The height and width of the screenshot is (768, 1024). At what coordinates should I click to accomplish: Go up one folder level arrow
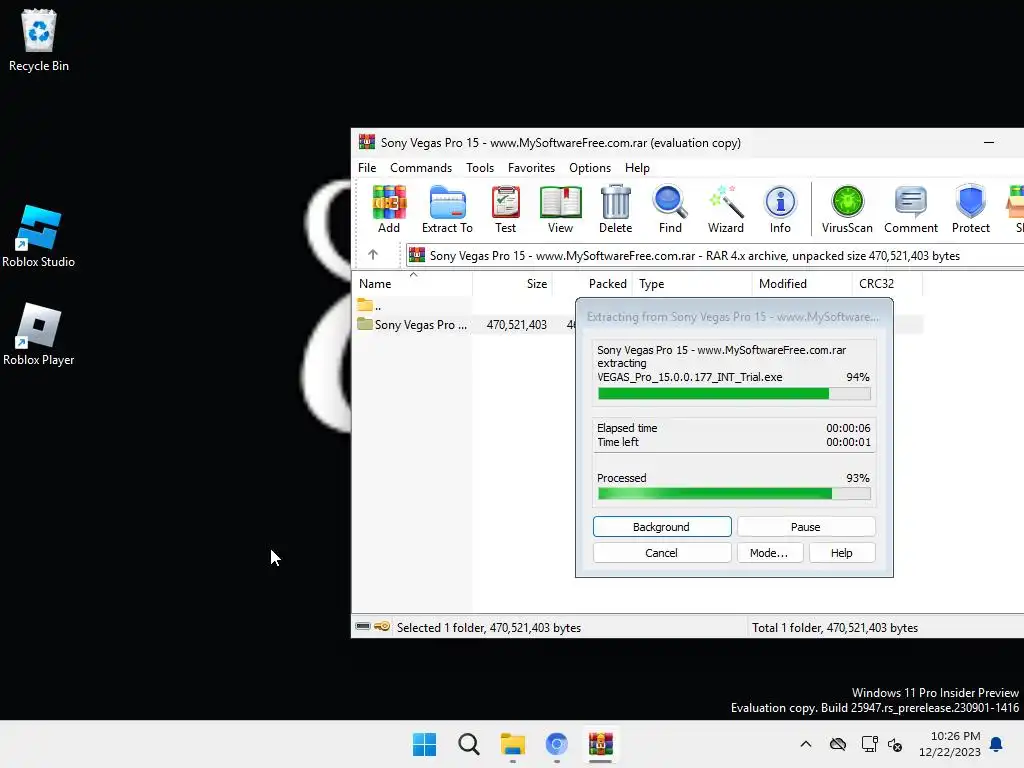click(373, 255)
